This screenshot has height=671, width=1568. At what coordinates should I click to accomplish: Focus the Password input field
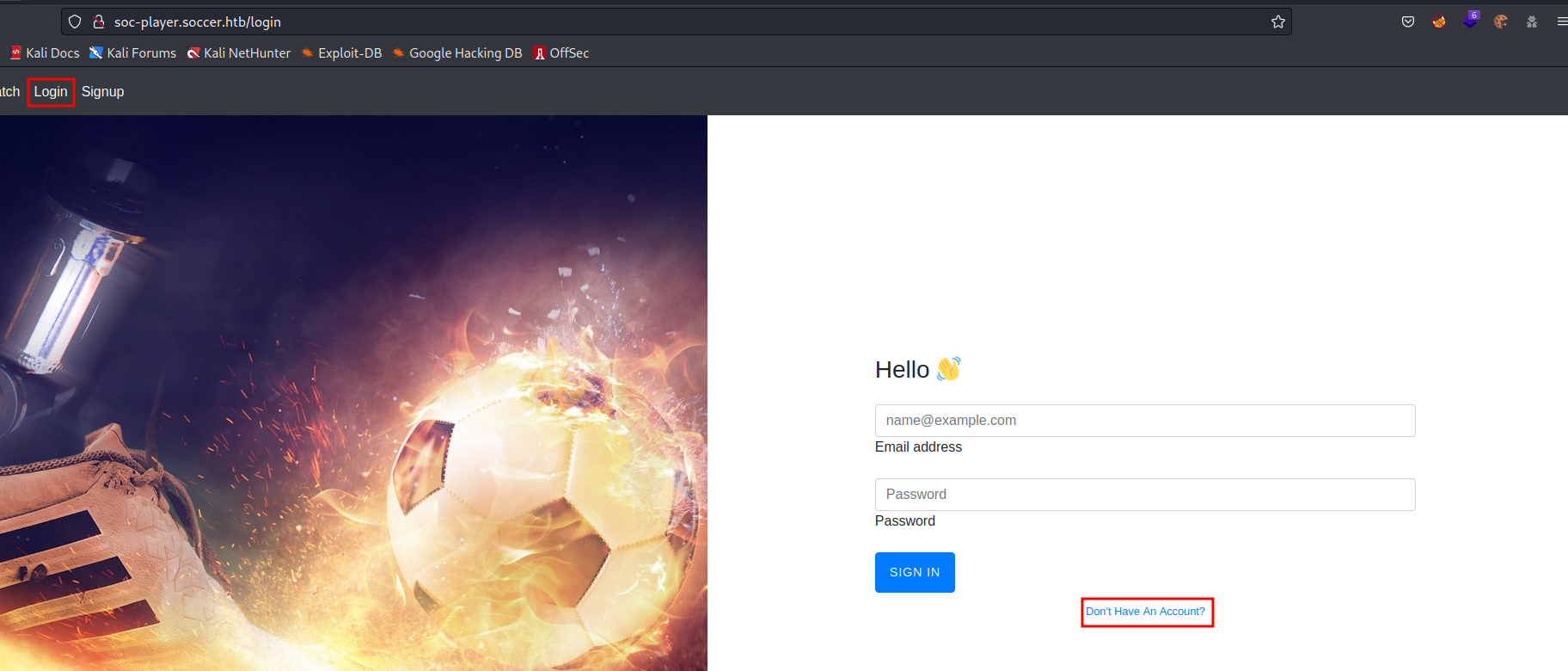(1145, 495)
